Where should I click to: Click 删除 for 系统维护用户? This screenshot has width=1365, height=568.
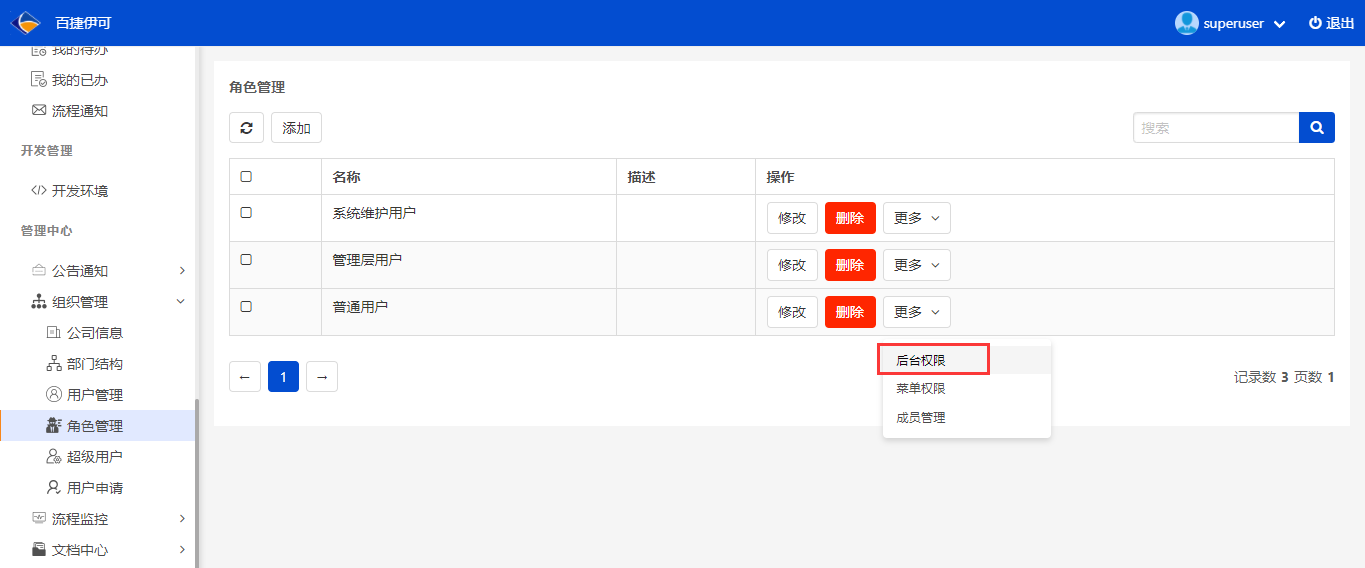point(850,218)
